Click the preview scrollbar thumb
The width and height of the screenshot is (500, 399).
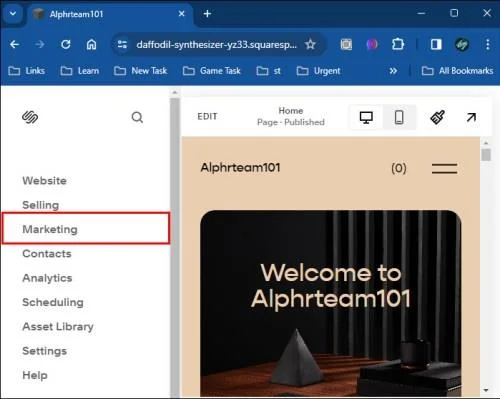[x=486, y=155]
